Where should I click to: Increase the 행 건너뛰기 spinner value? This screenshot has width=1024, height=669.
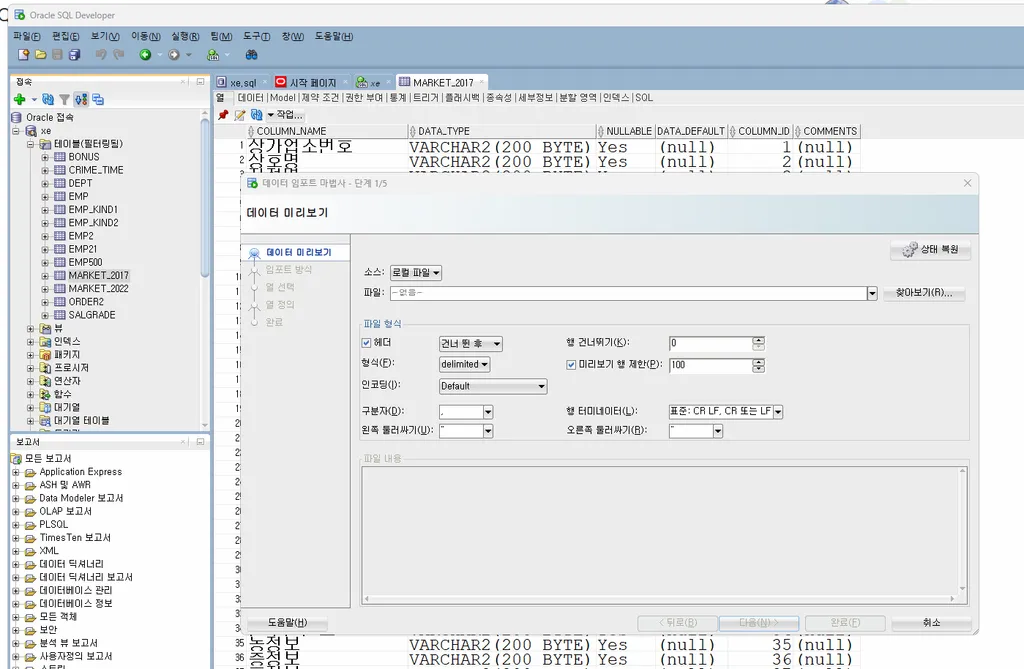[x=758, y=340]
